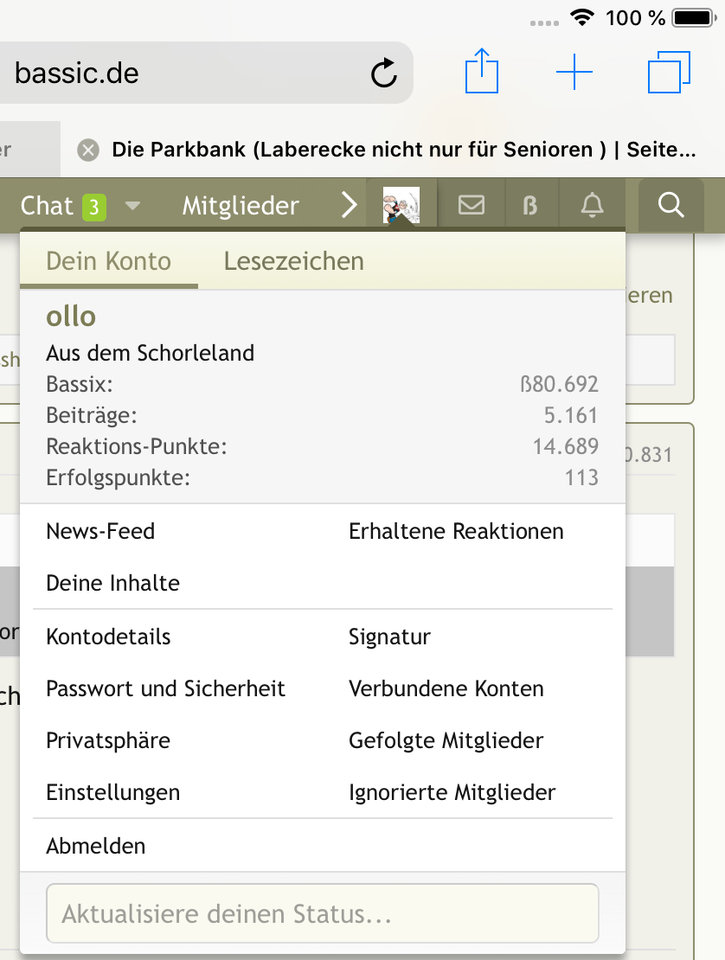The width and height of the screenshot is (725, 960).
Task: Click the Bassix ß currency icon
Action: click(x=531, y=206)
